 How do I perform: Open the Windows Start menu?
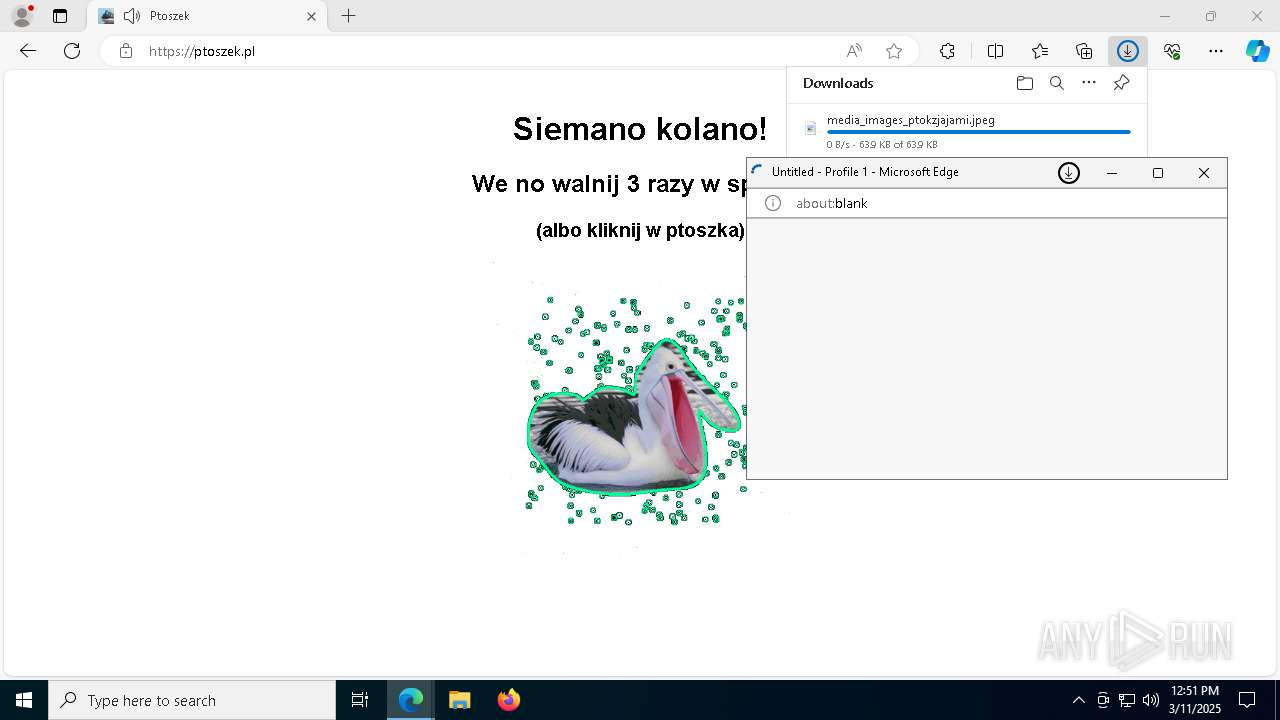click(24, 700)
